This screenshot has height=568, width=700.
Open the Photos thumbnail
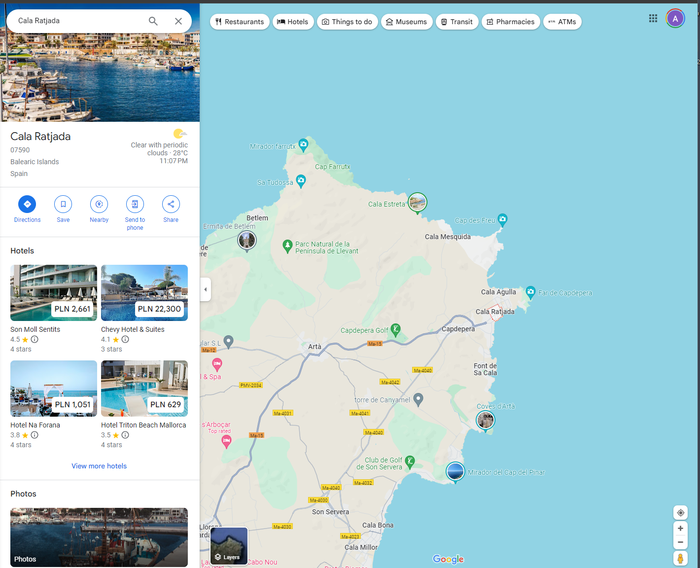[99, 537]
